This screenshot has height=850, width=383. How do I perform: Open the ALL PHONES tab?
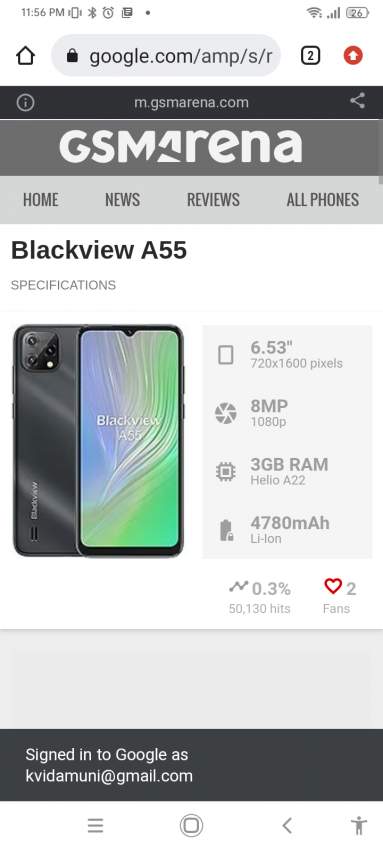[323, 199]
